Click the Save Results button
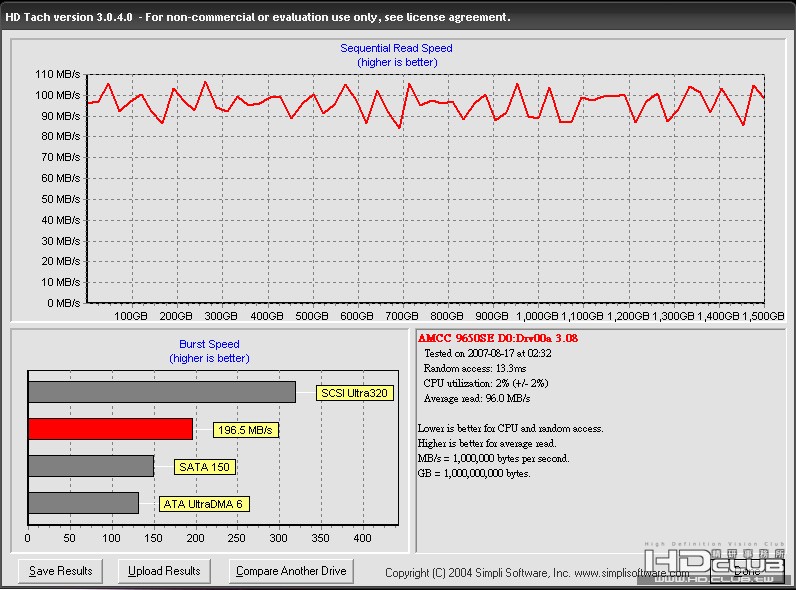 coord(61,571)
